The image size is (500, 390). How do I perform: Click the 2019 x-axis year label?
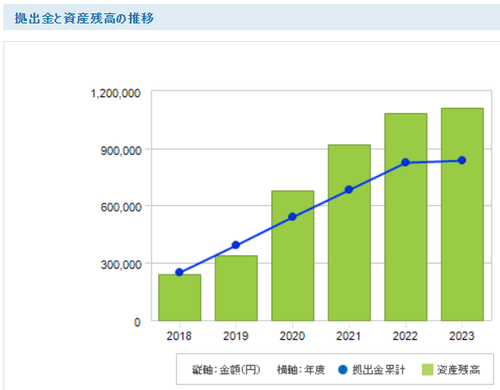[236, 336]
